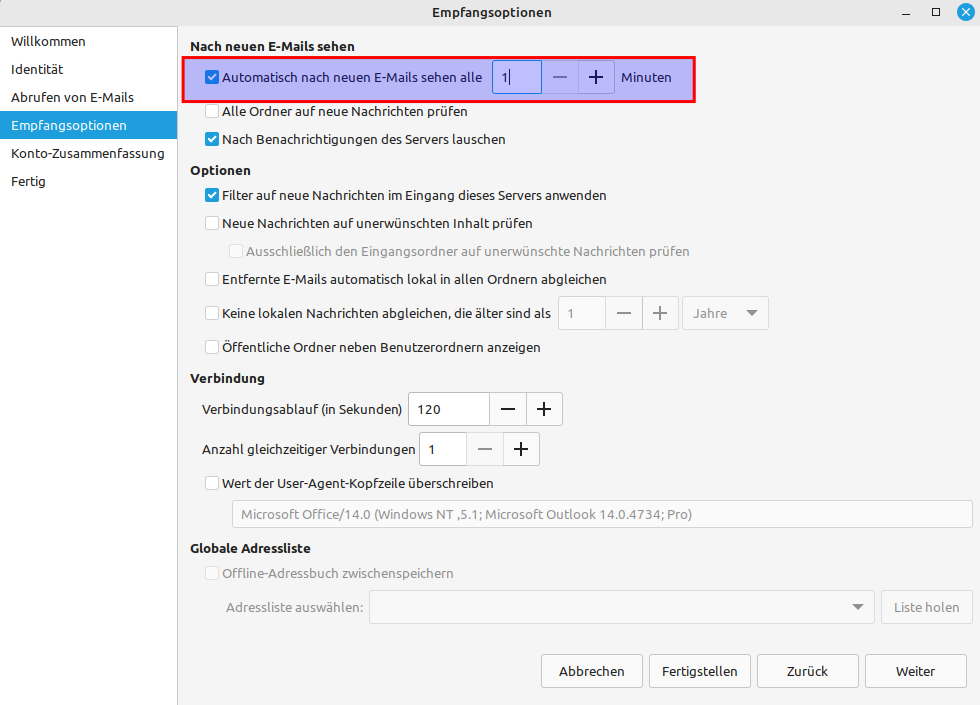
Task: Go to 'Identität' page in sidebar
Action: pos(37,70)
